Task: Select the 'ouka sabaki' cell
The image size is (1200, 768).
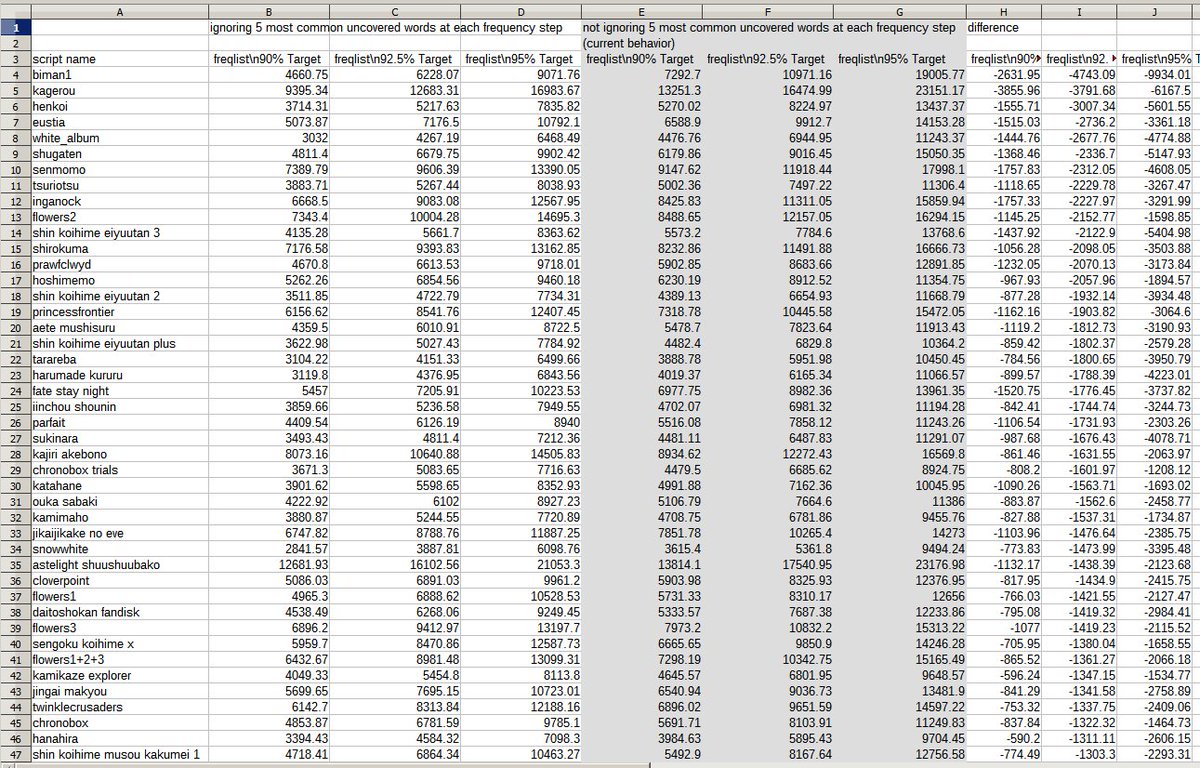Action: (x=119, y=502)
